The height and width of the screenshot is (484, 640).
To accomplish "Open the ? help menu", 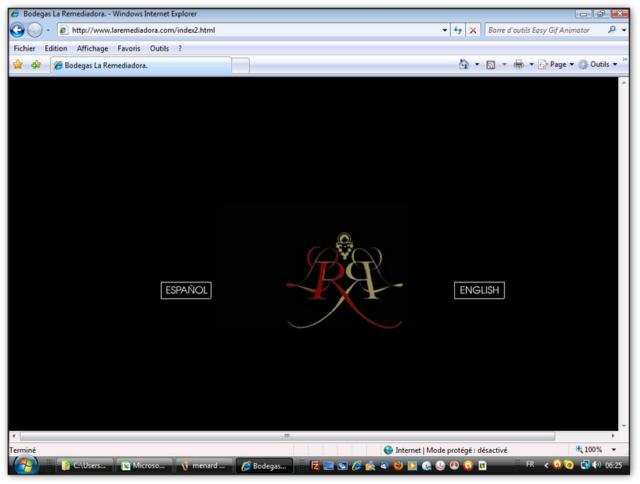I will 180,49.
